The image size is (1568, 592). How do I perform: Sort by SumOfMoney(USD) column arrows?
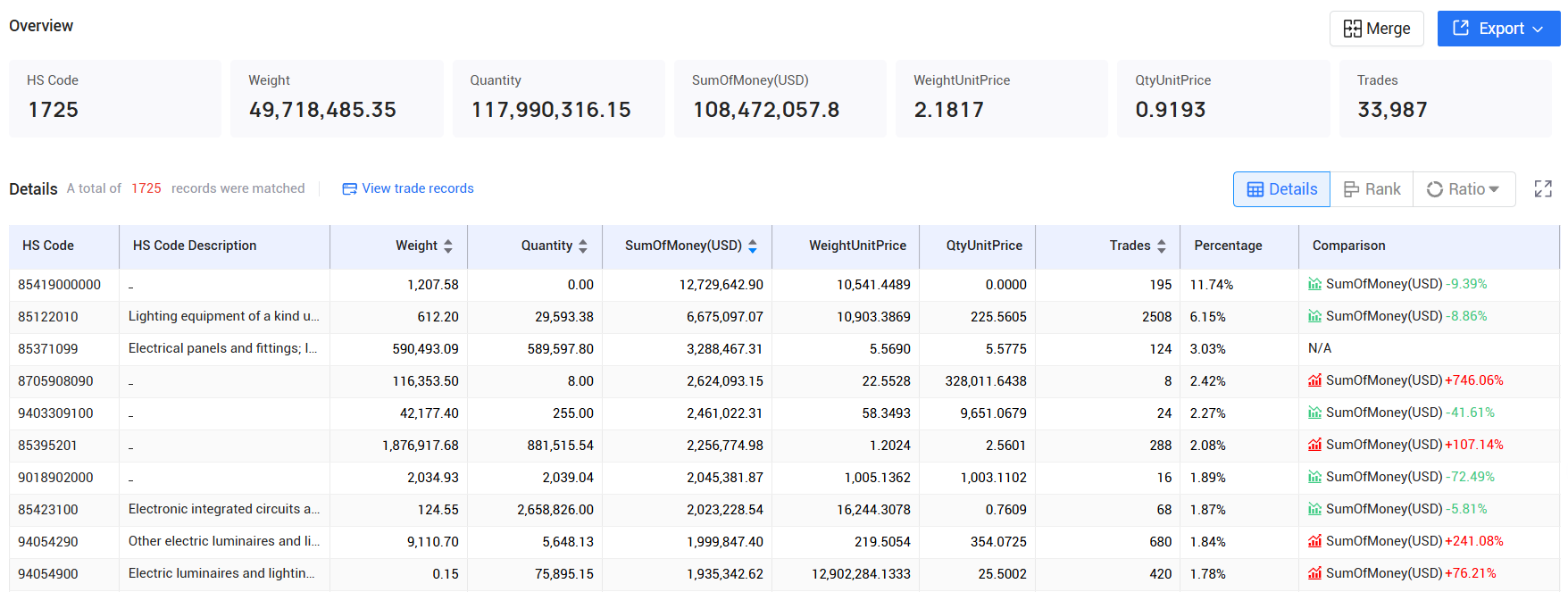click(753, 246)
